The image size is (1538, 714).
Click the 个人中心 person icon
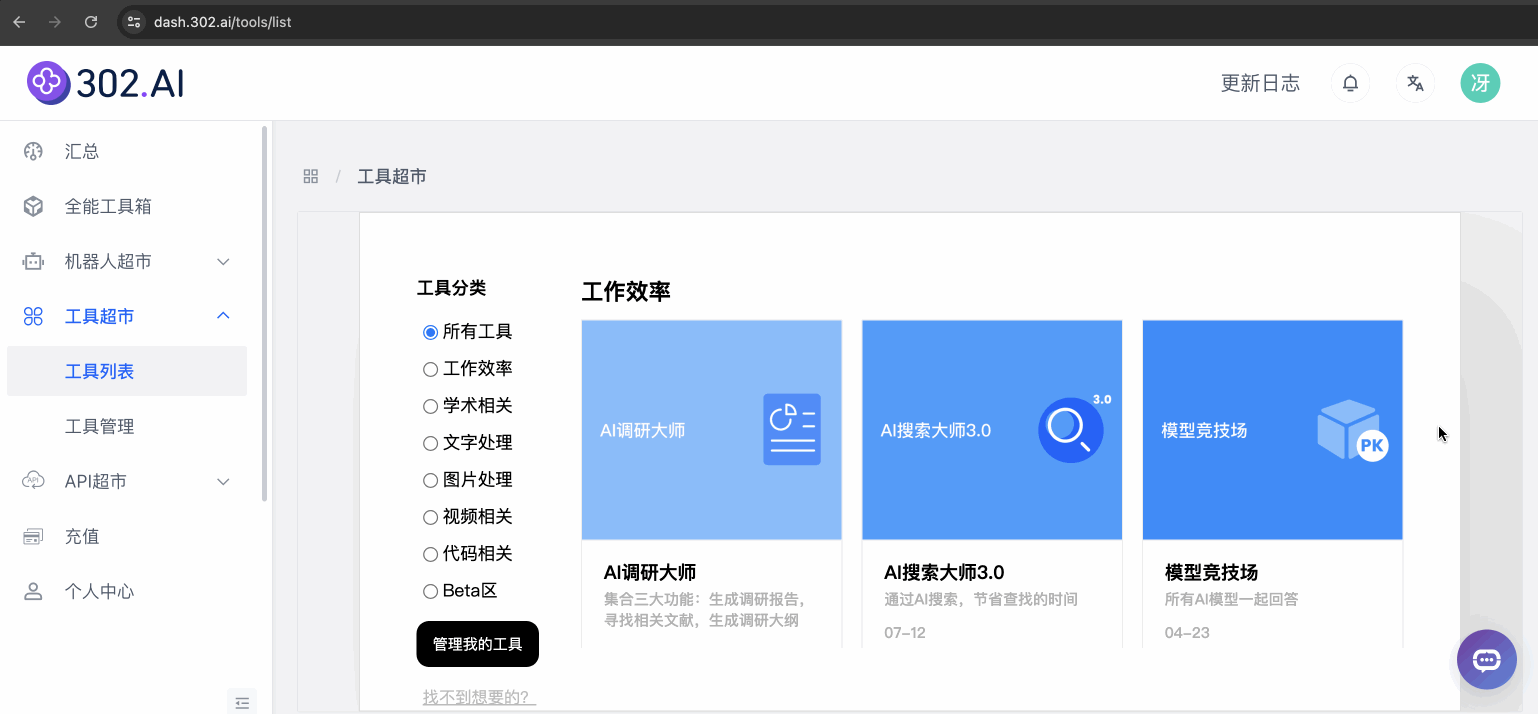[x=33, y=591]
